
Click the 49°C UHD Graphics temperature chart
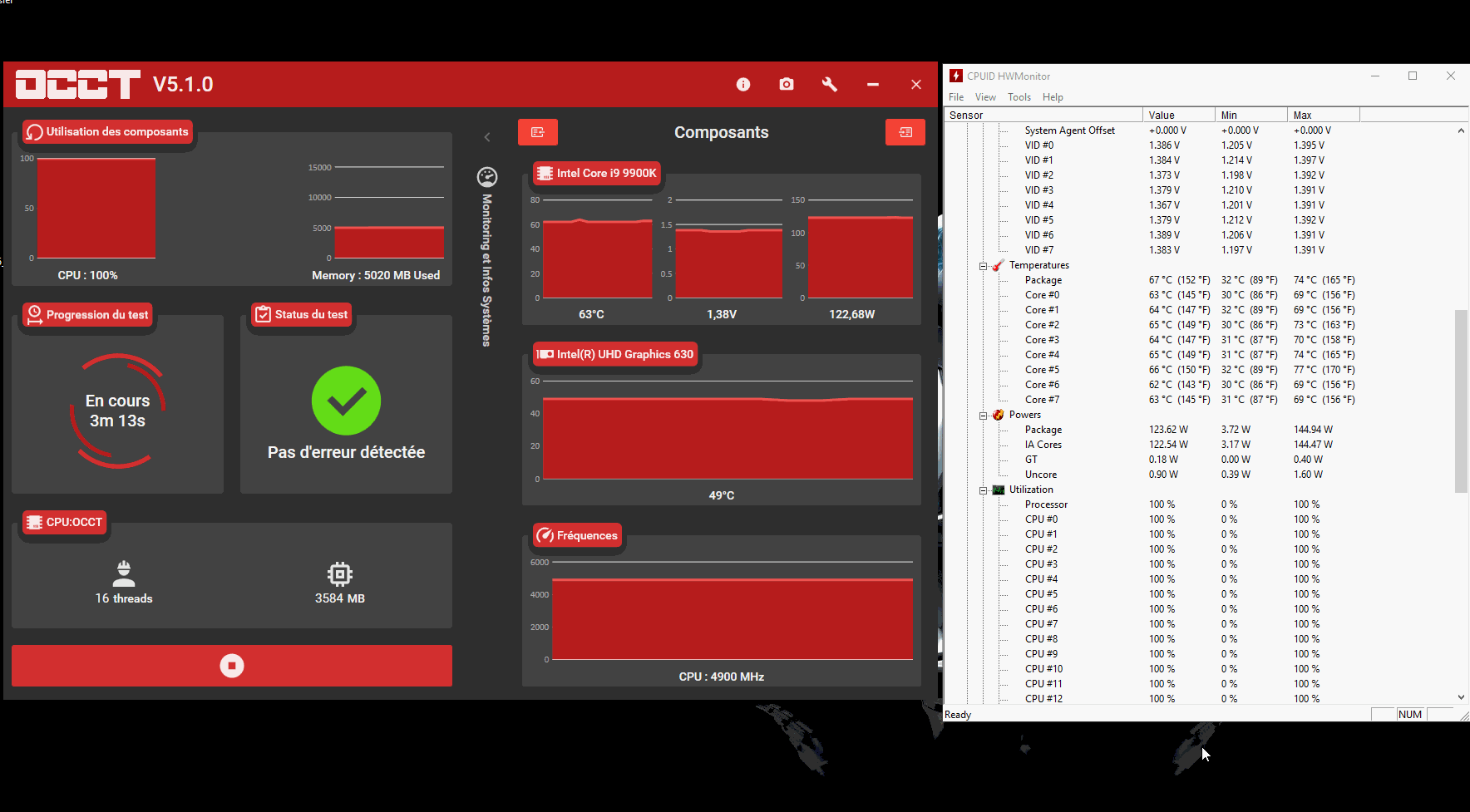728,431
